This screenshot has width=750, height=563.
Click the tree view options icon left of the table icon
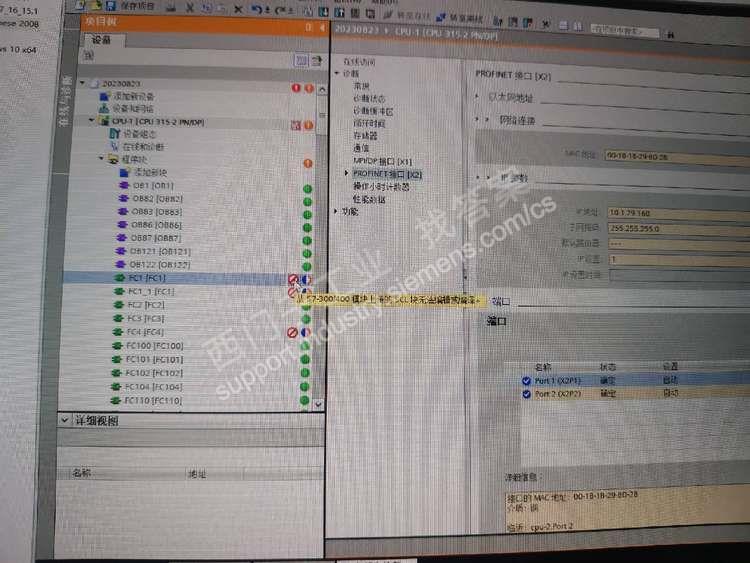pos(301,60)
